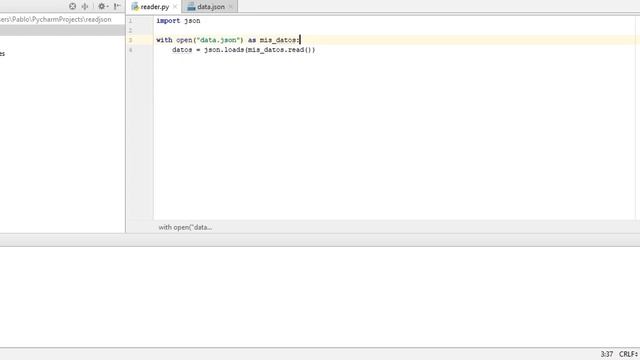Close the data.json tab
The height and width of the screenshot is (360, 640).
pyautogui.click(x=231, y=7)
